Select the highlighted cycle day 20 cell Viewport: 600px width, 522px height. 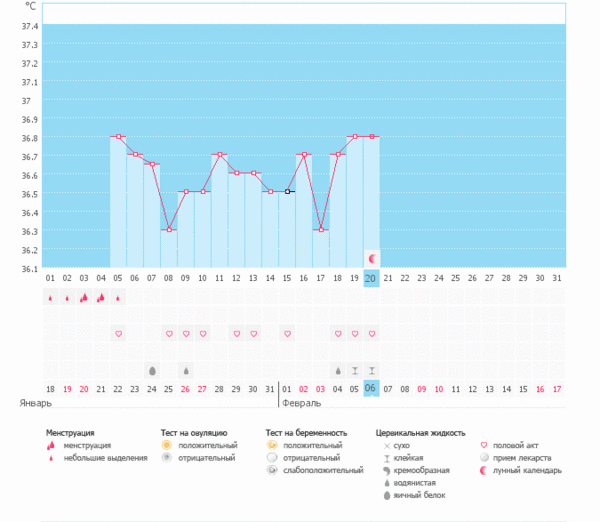point(371,278)
